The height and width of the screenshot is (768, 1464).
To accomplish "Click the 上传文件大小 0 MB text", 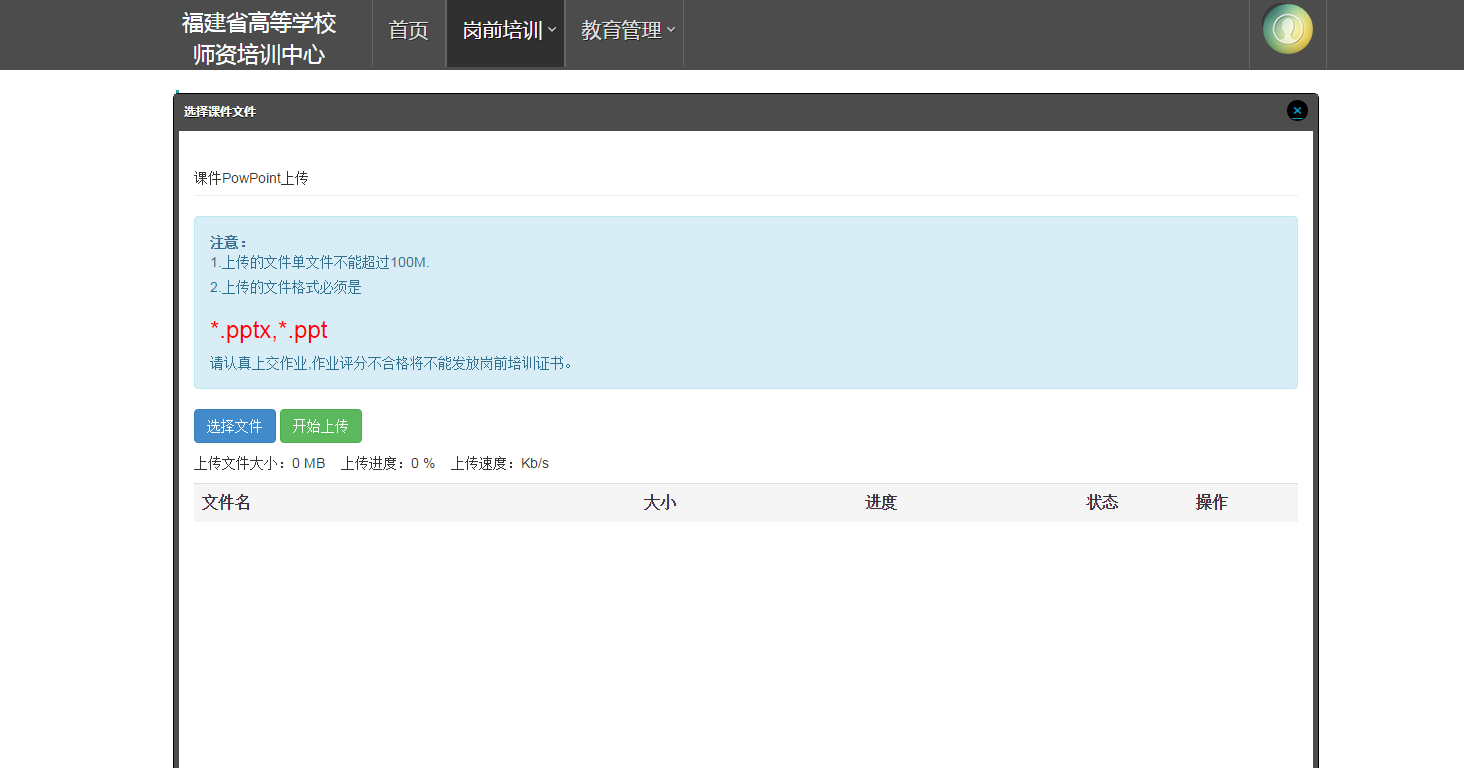I will tap(259, 464).
